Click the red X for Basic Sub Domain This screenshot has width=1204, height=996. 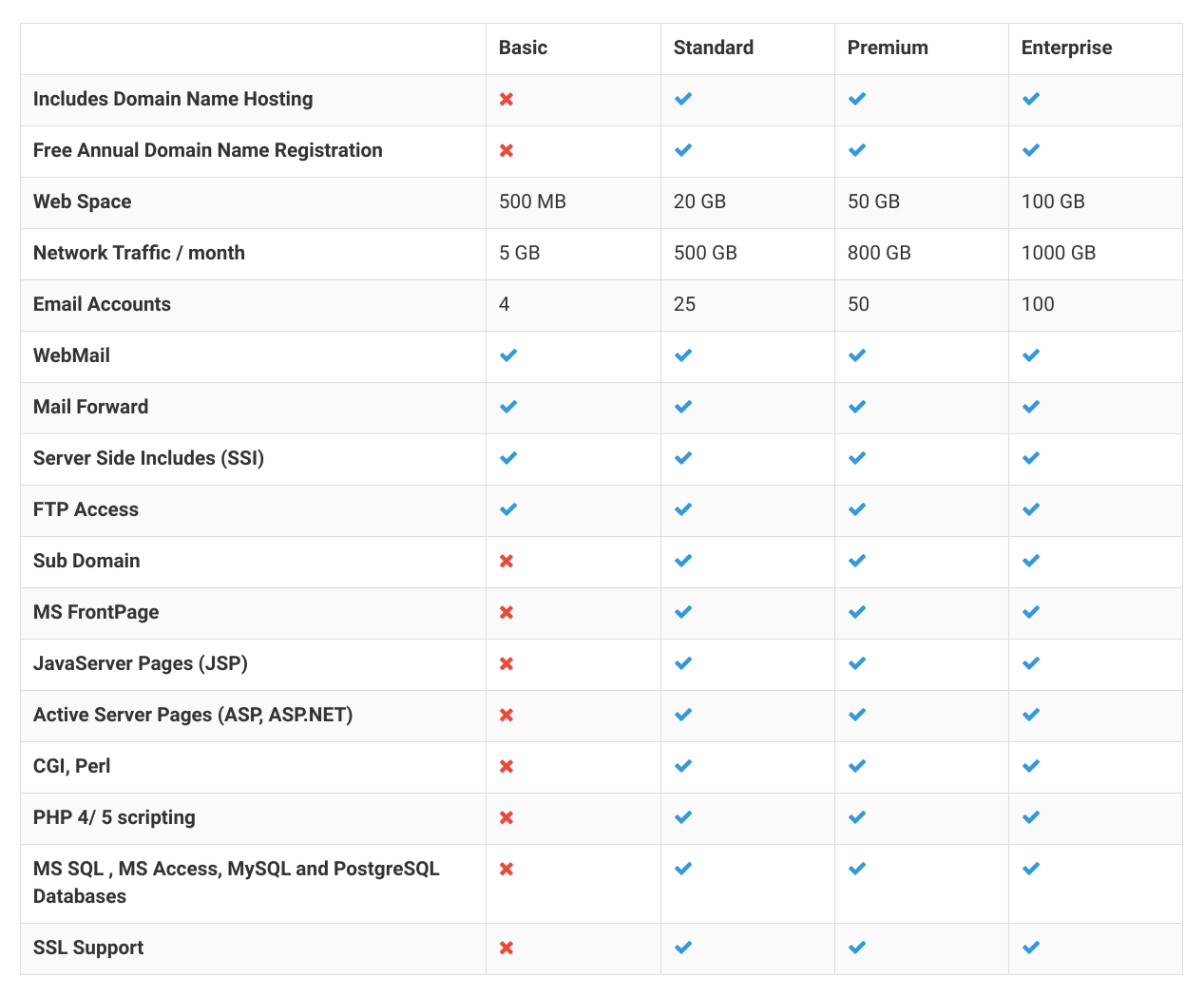pos(506,561)
